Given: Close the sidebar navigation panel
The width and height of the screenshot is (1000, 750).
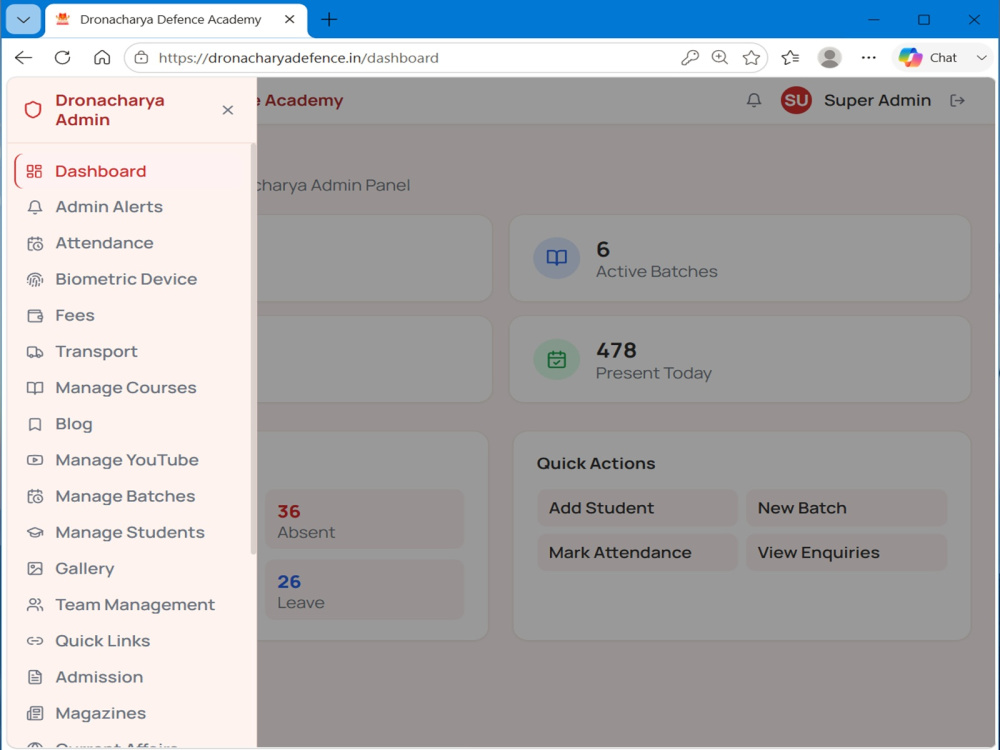Looking at the screenshot, I should click(x=228, y=110).
